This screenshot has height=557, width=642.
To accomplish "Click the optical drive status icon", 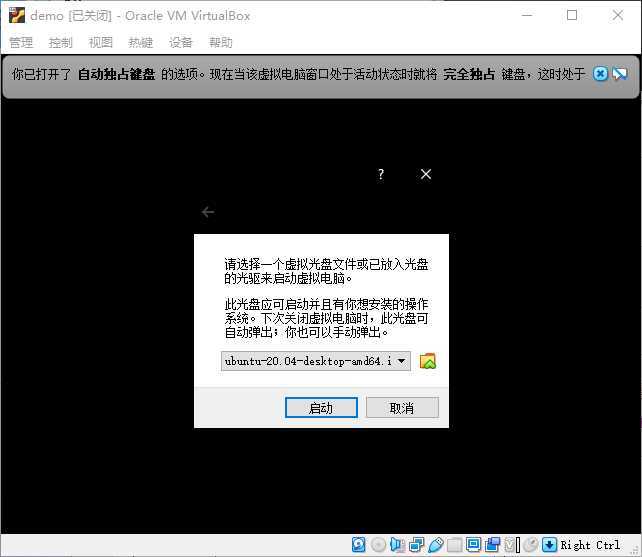I will (378, 545).
